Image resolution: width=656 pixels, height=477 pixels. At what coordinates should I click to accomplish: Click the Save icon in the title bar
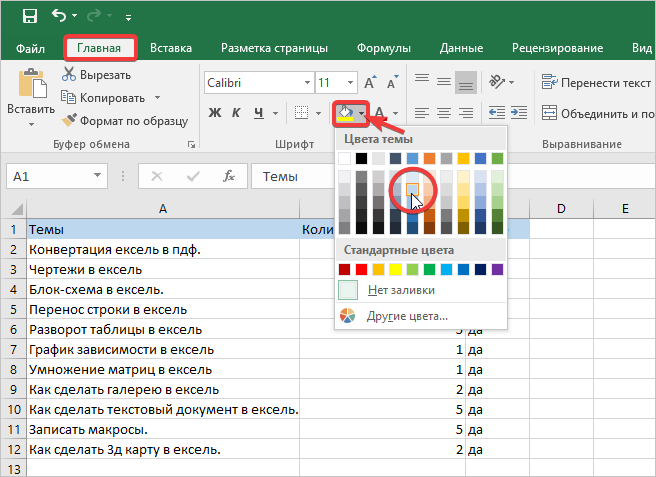(x=31, y=16)
